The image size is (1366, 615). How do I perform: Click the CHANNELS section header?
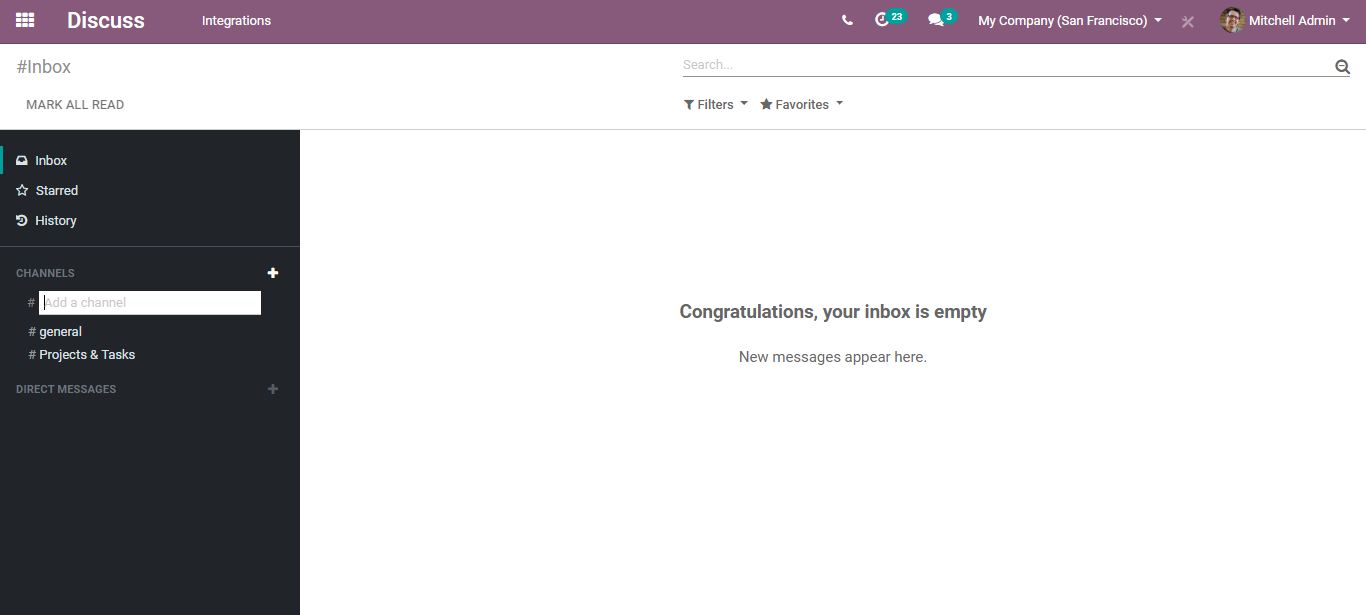click(45, 273)
